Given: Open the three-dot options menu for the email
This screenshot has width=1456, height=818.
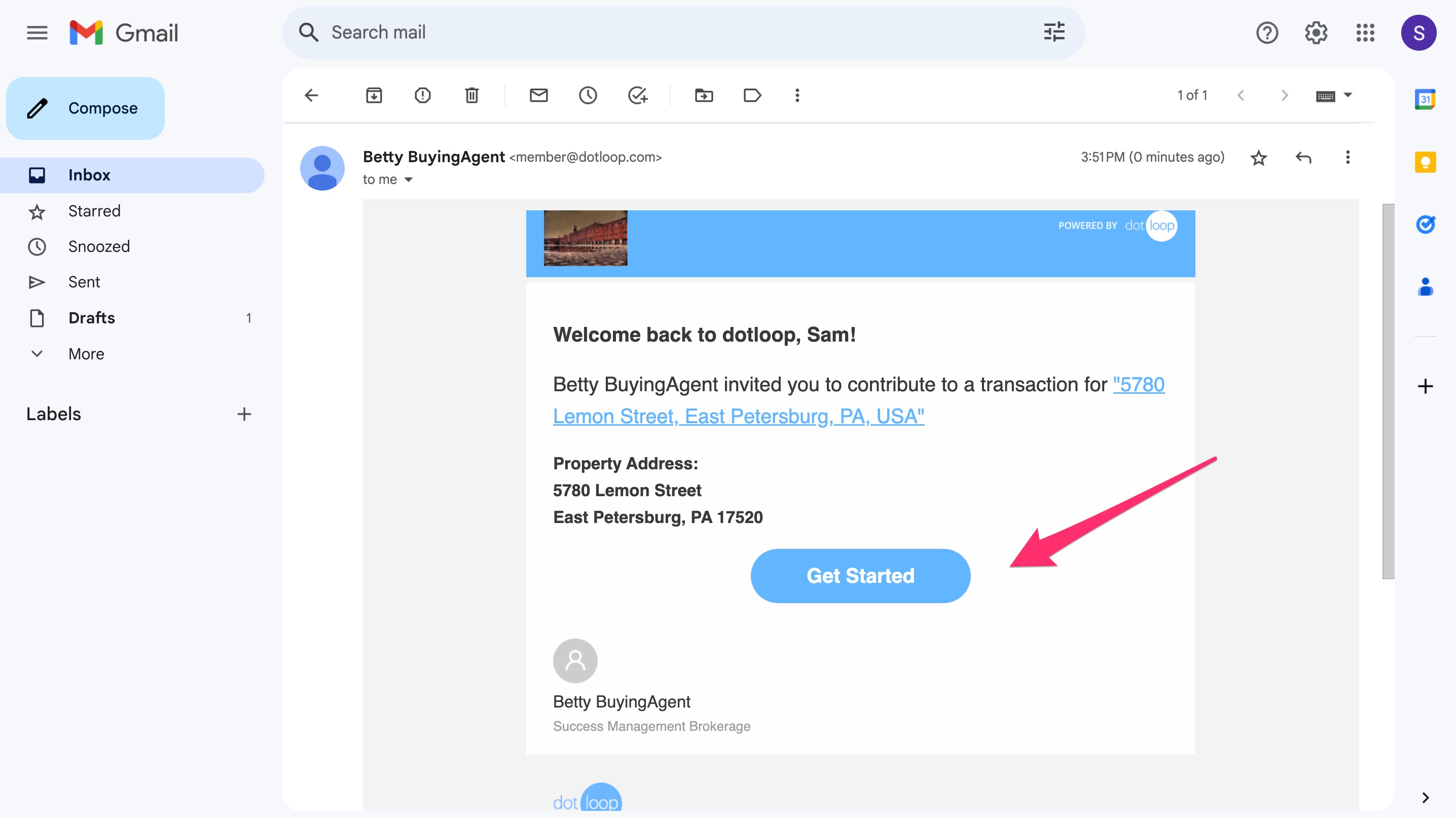Looking at the screenshot, I should pyautogui.click(x=1348, y=158).
